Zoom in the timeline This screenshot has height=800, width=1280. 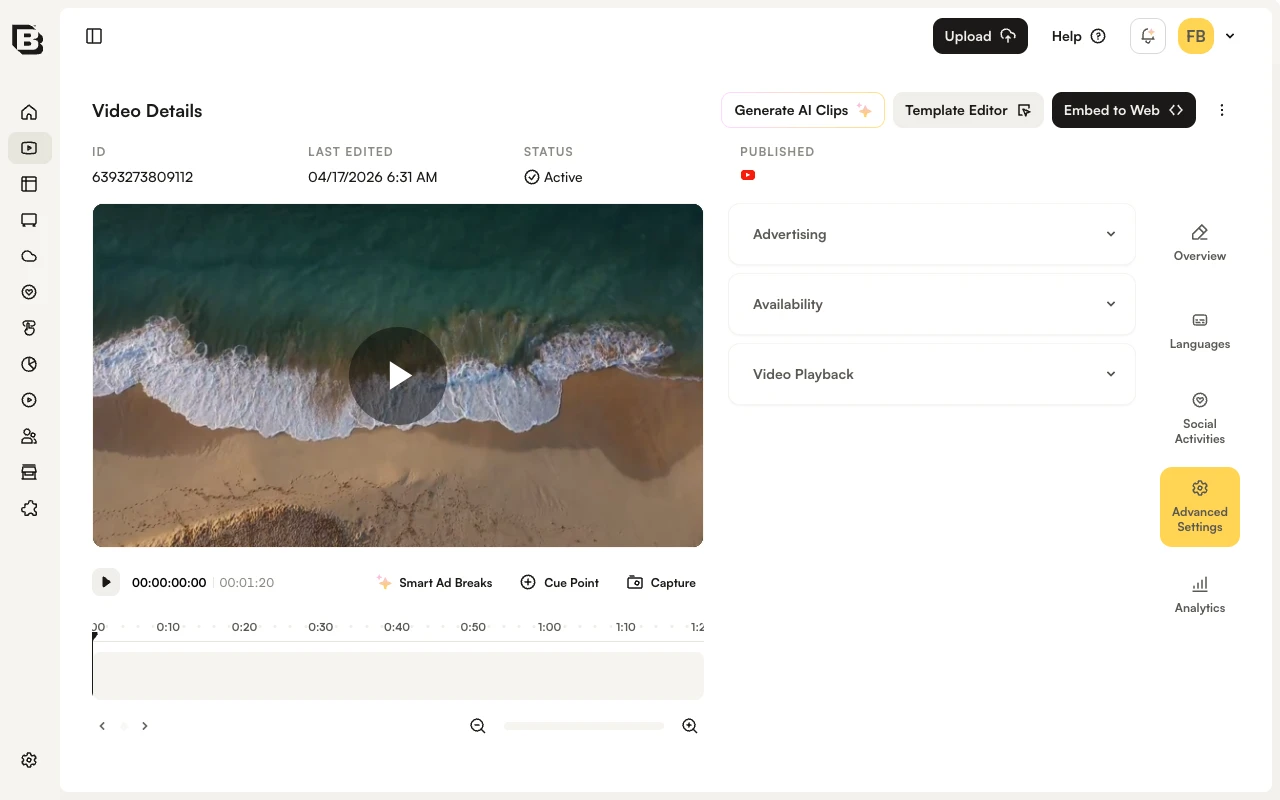[690, 726]
